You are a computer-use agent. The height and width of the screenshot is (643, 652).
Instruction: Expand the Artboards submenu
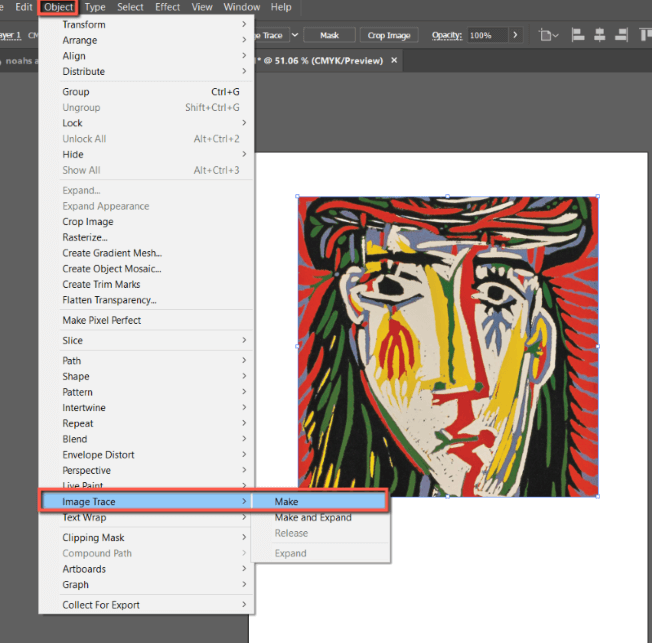[x=146, y=569]
